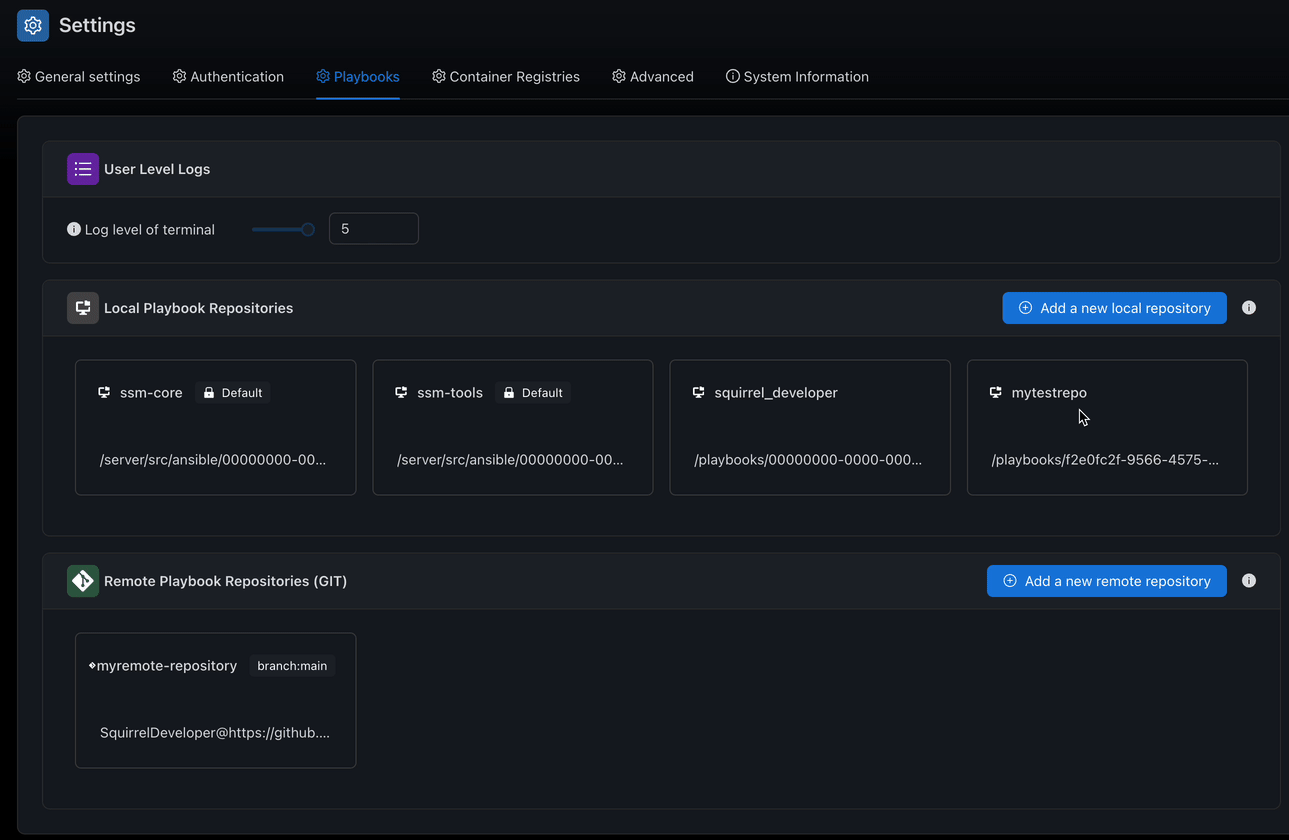Click info icon beside Add a new local repository
1289x840 pixels.
[1249, 308]
